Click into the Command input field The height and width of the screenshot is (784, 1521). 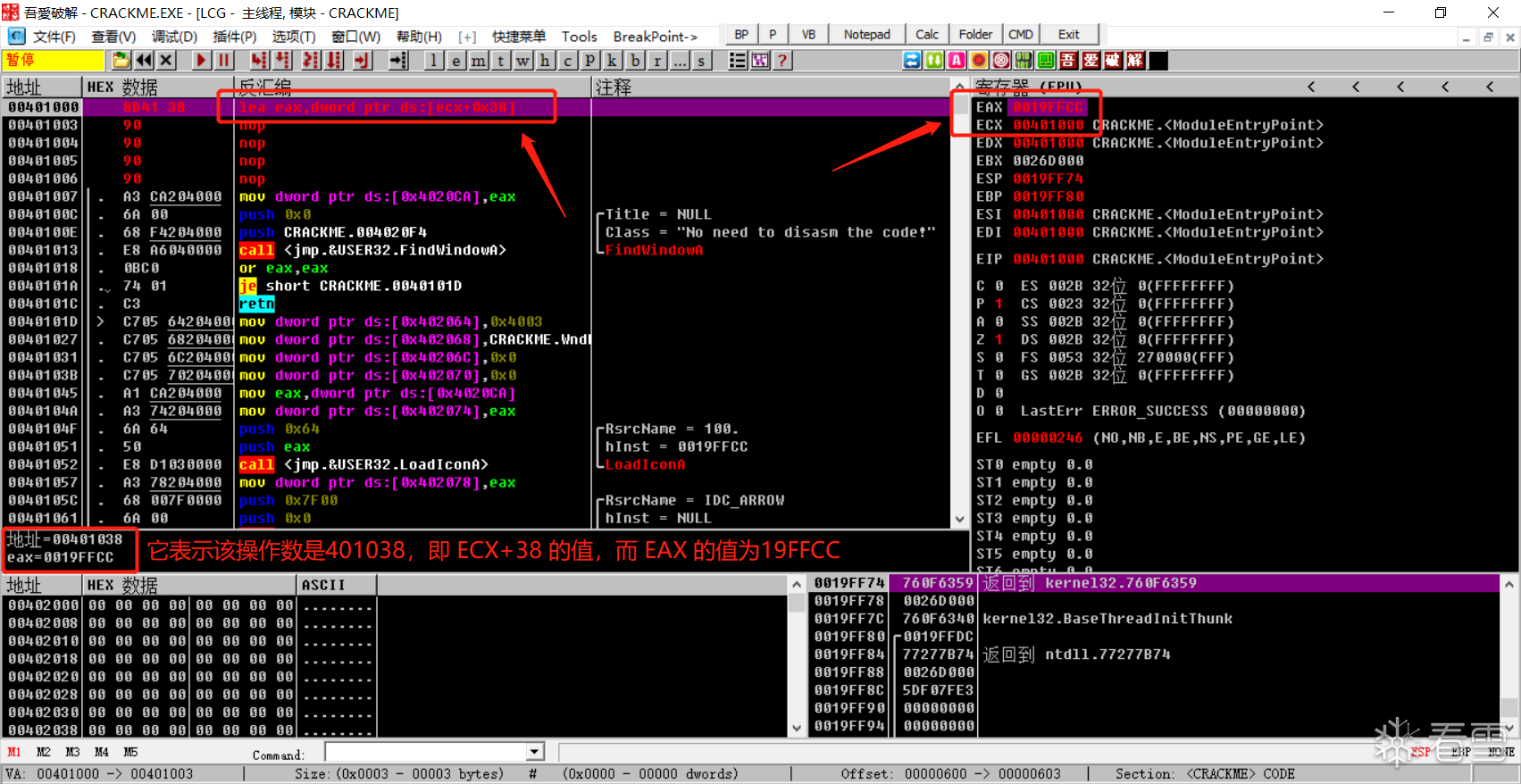(x=426, y=752)
